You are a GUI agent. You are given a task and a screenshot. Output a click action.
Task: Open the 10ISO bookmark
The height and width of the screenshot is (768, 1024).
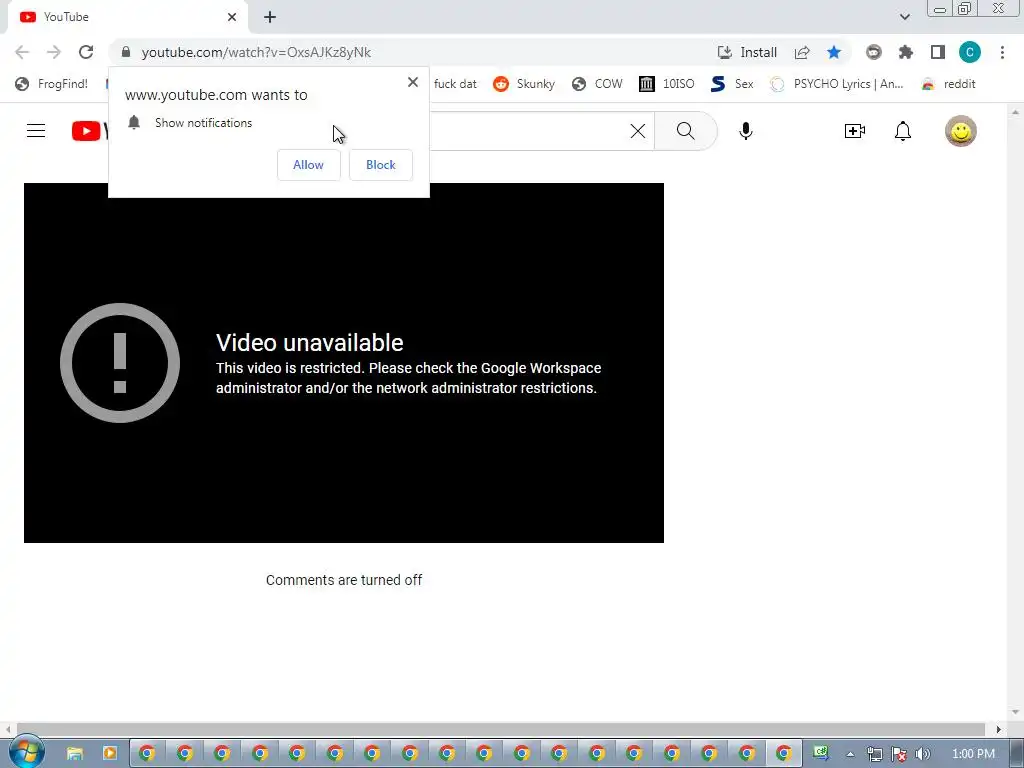pos(667,84)
